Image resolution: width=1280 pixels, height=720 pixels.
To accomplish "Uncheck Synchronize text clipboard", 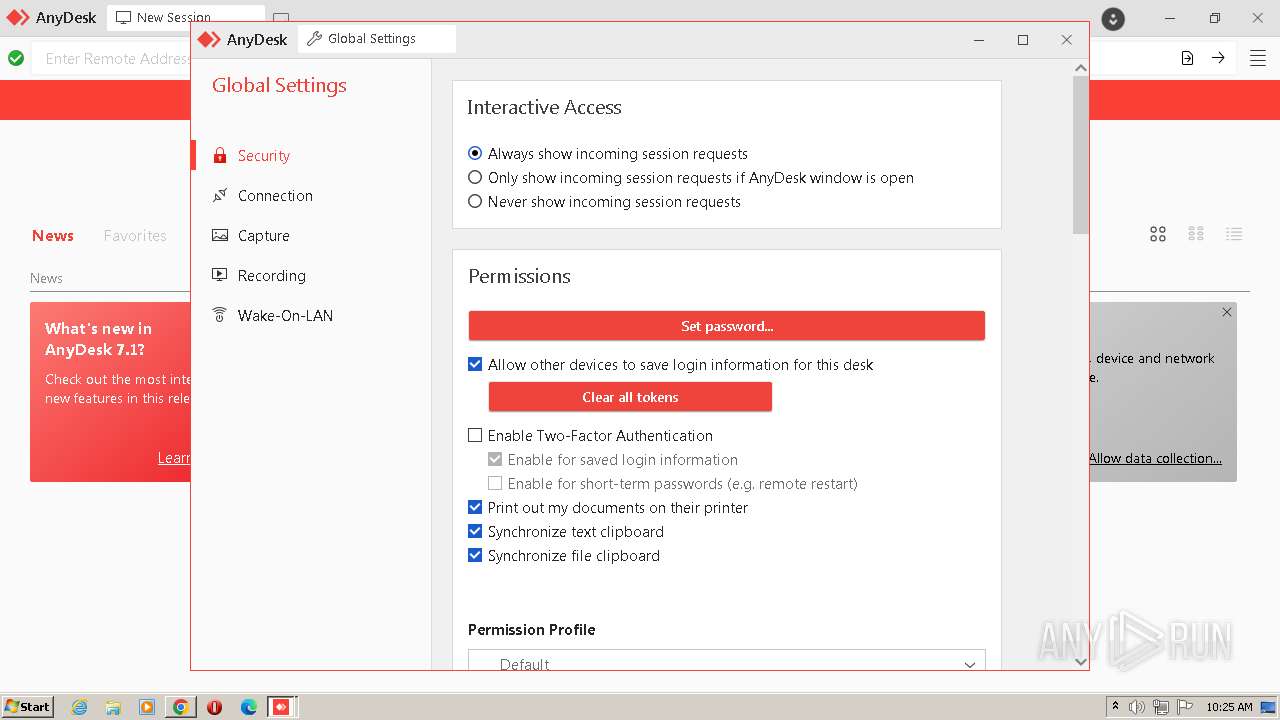I will click(x=475, y=532).
